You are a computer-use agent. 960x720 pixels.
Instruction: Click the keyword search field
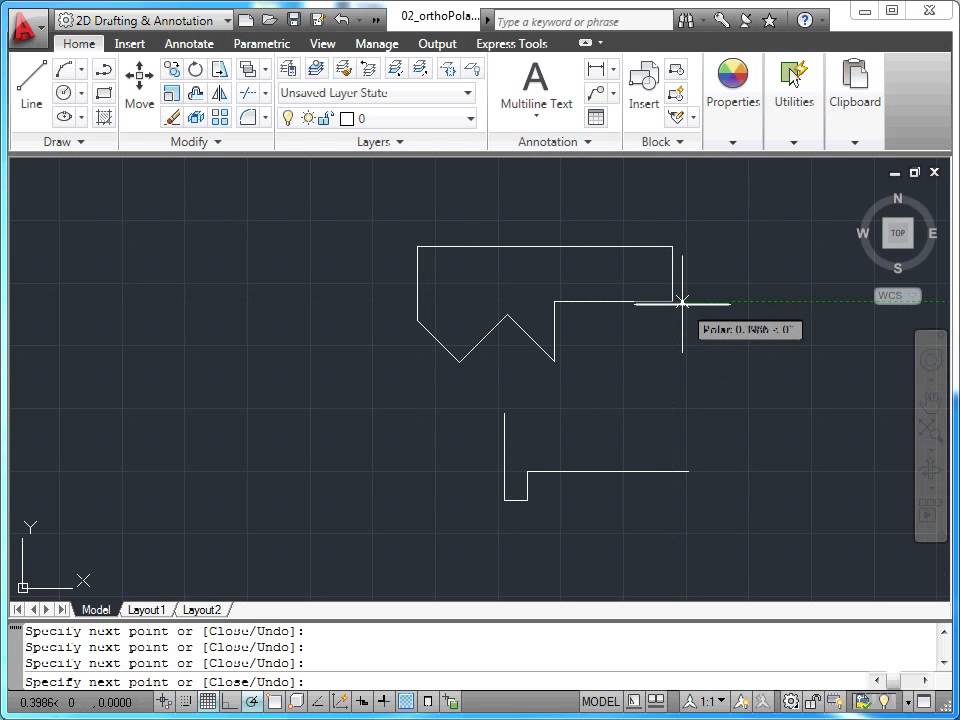(x=582, y=21)
